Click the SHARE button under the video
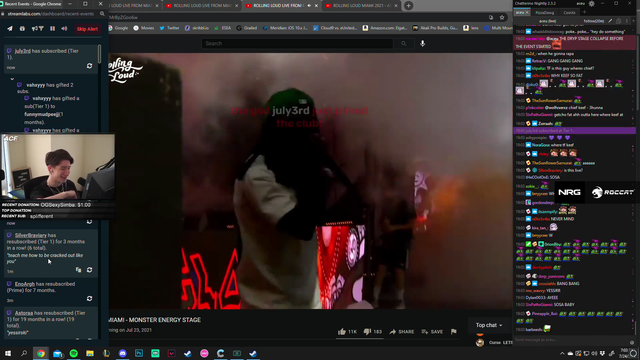The height and width of the screenshot is (360, 640). click(402, 331)
